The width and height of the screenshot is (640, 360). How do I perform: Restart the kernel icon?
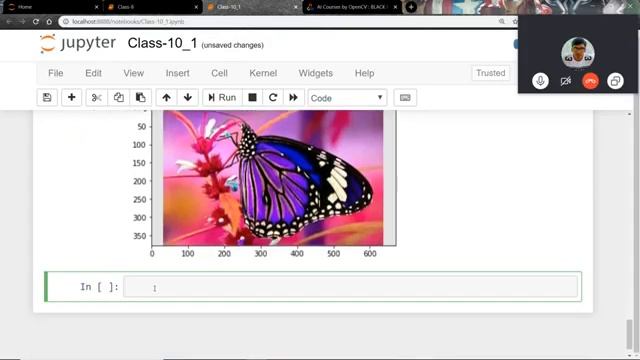point(273,98)
